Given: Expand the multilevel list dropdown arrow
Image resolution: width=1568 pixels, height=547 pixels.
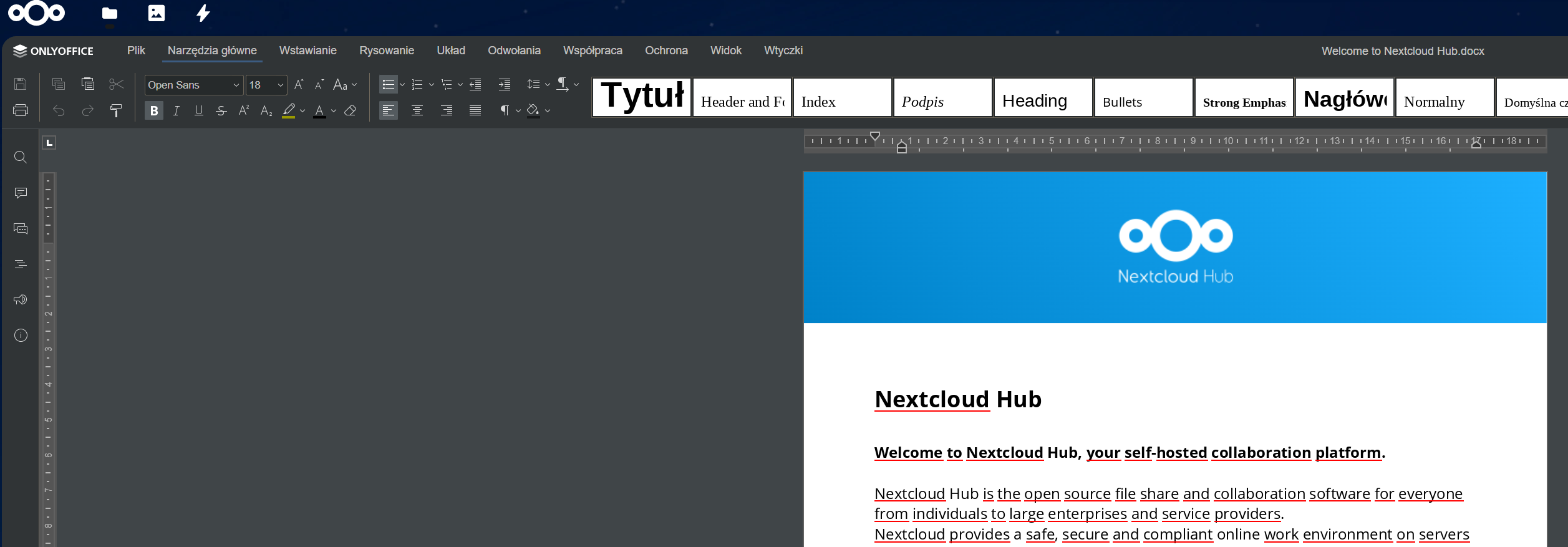Looking at the screenshot, I should [x=460, y=84].
